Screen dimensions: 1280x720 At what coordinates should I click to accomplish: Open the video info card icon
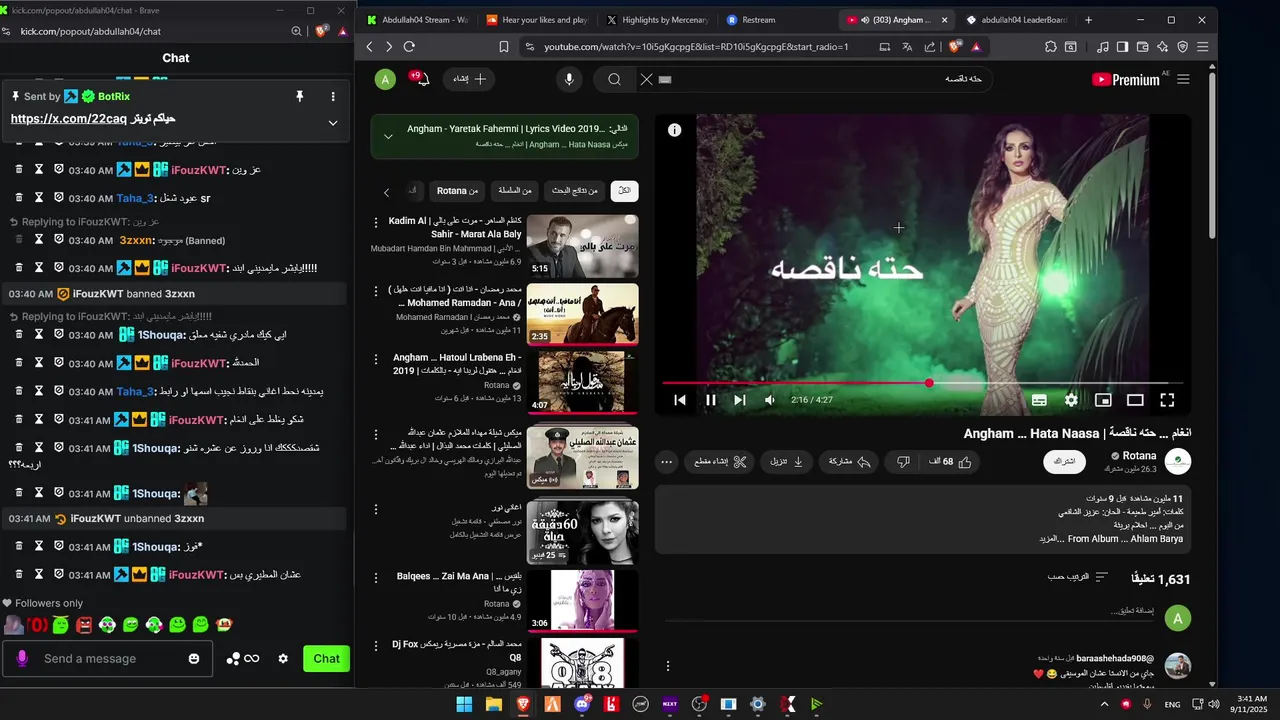675,130
